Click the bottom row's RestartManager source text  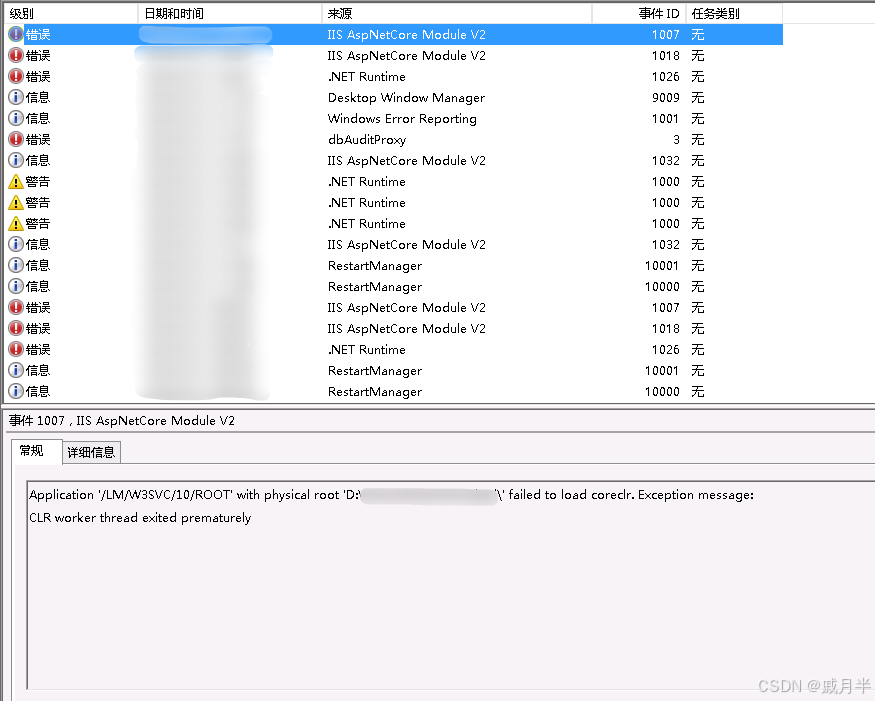[374, 392]
